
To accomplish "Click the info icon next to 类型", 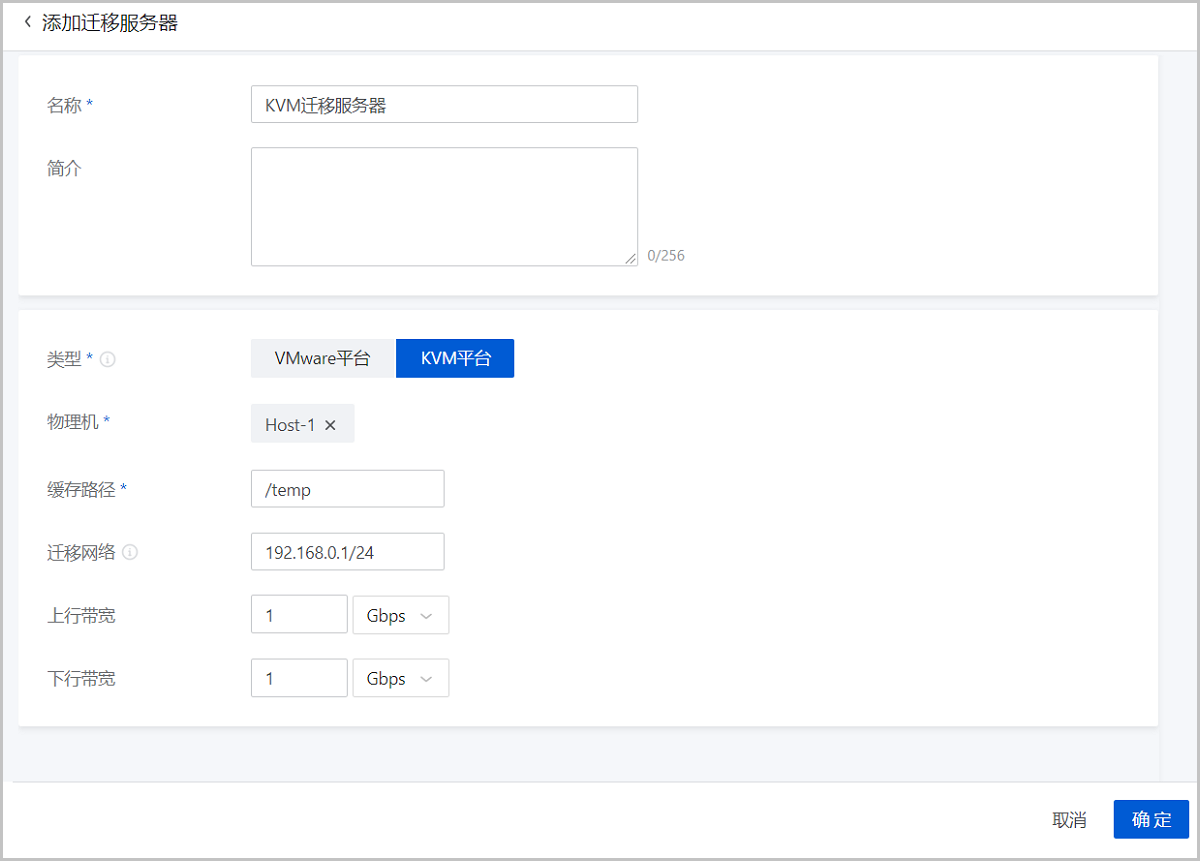I will click(x=108, y=359).
